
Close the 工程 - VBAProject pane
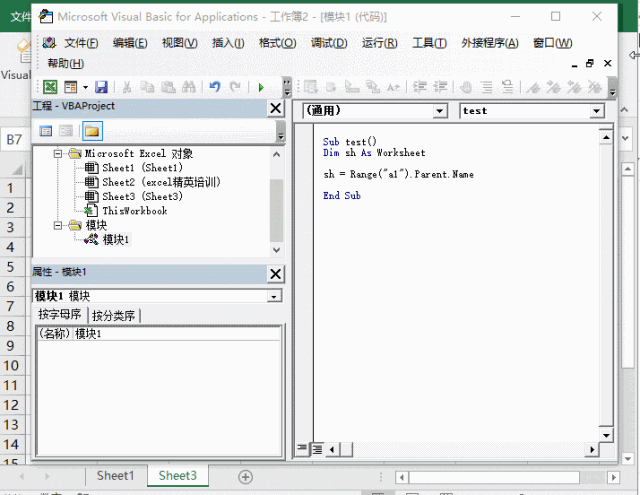tap(276, 109)
